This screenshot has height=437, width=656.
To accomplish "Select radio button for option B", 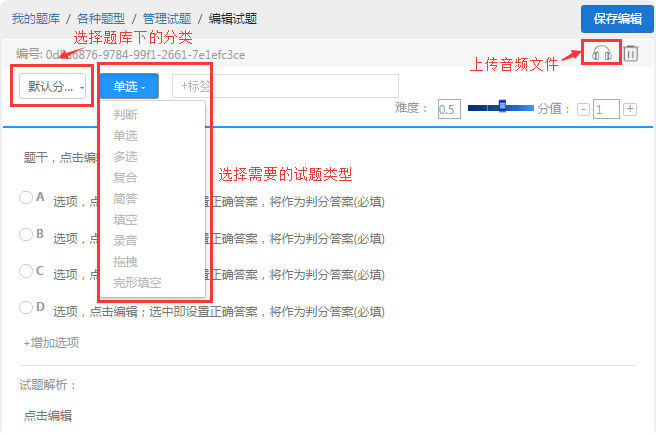I will tap(26, 234).
